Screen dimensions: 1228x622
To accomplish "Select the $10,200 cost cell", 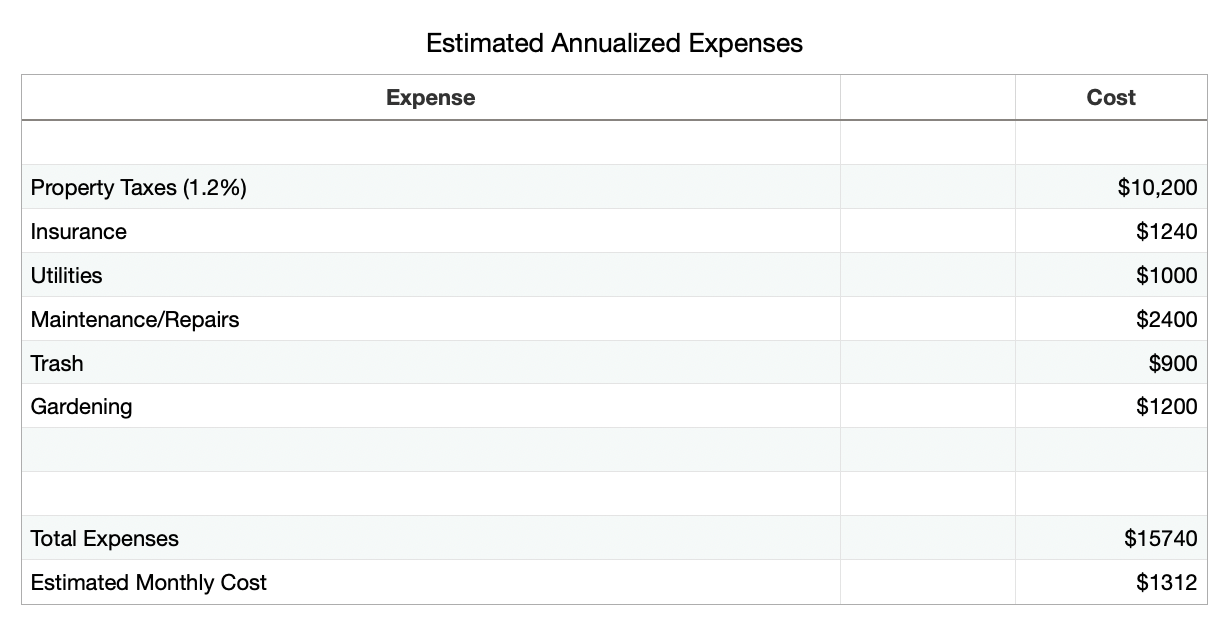I will (1111, 187).
